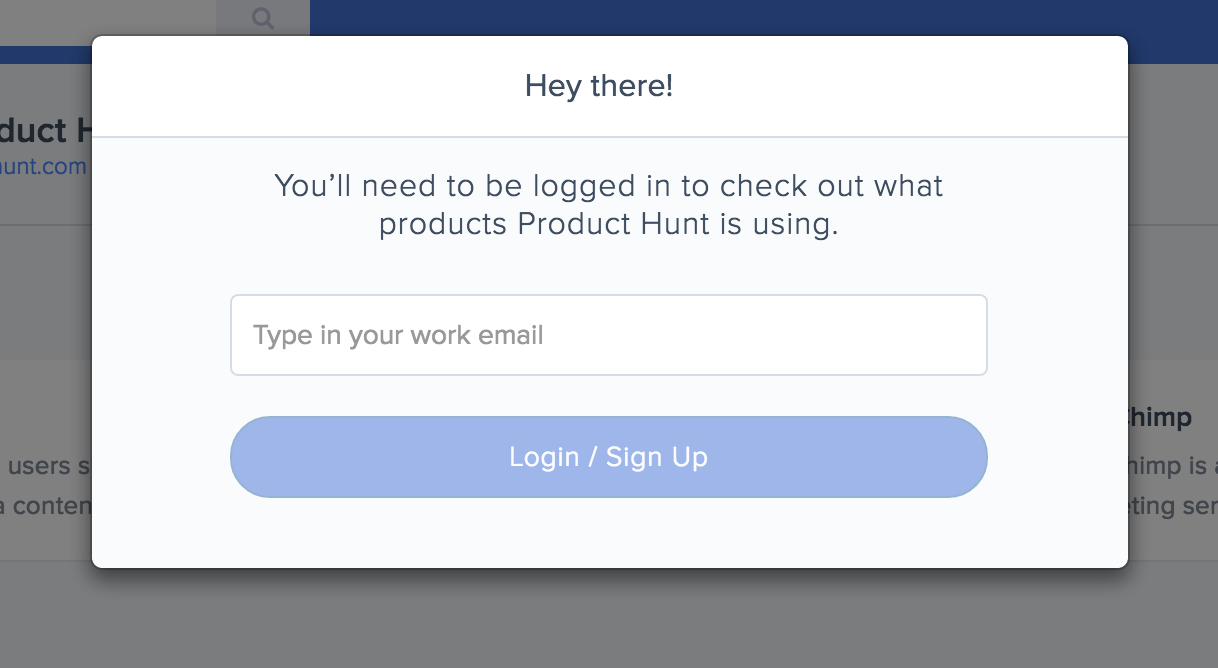Dismiss the dialog via dimmed backdrop below it
The image size is (1218, 668).
609,620
